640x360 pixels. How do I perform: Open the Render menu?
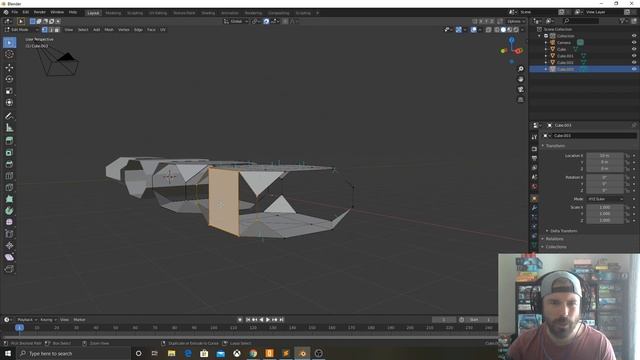click(40, 12)
